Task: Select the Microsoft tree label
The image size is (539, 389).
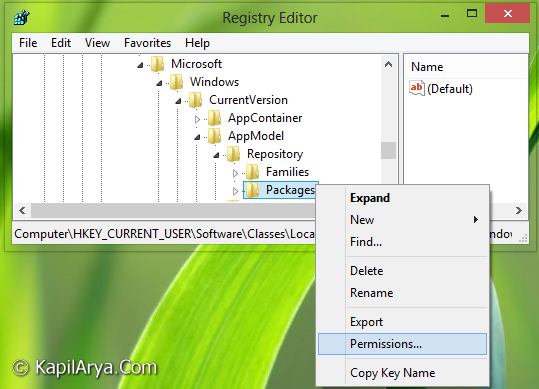Action: 197,64
